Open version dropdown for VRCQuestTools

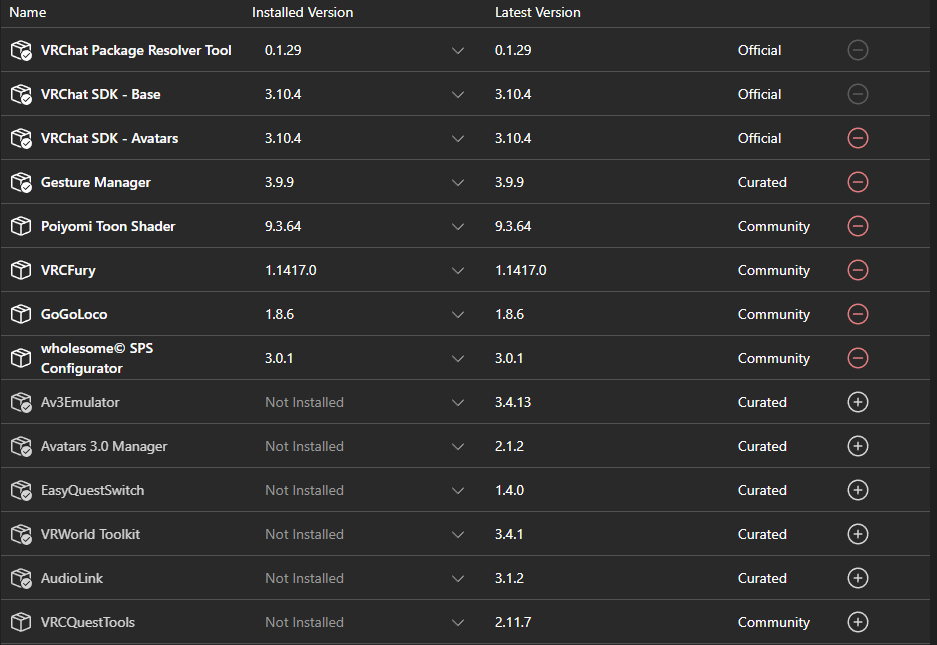click(458, 622)
